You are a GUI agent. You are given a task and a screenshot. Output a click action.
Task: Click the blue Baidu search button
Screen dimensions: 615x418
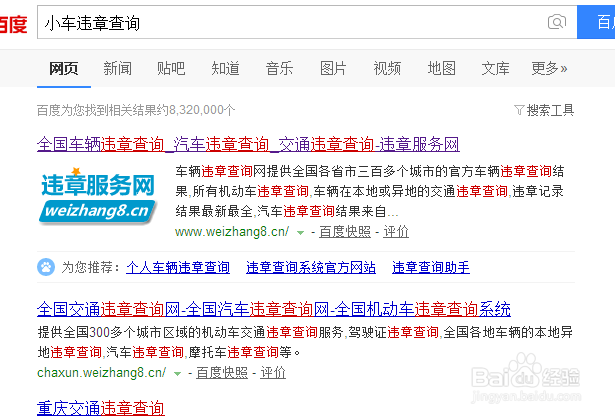[x=596, y=22]
